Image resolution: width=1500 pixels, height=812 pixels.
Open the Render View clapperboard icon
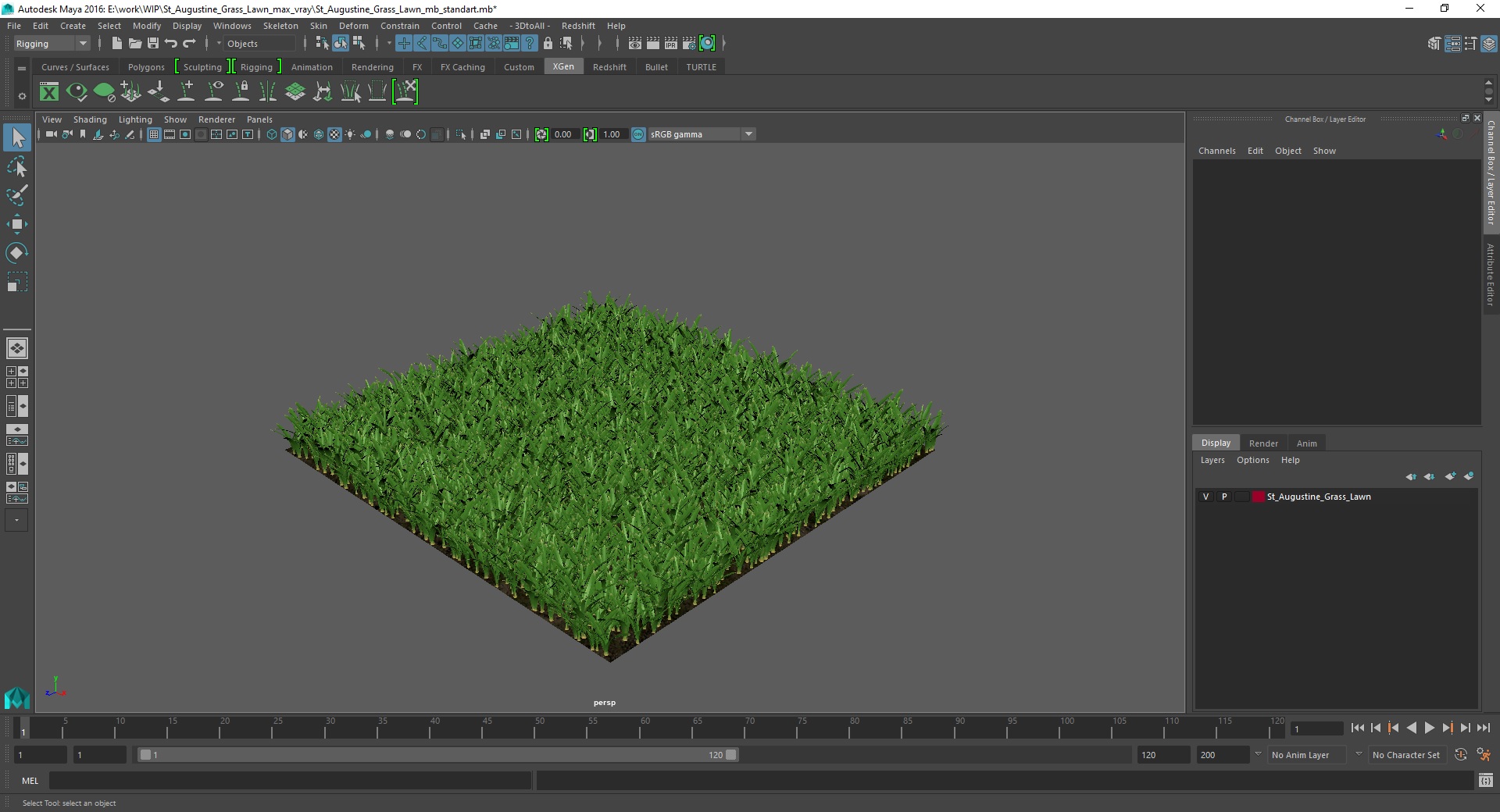[635, 44]
